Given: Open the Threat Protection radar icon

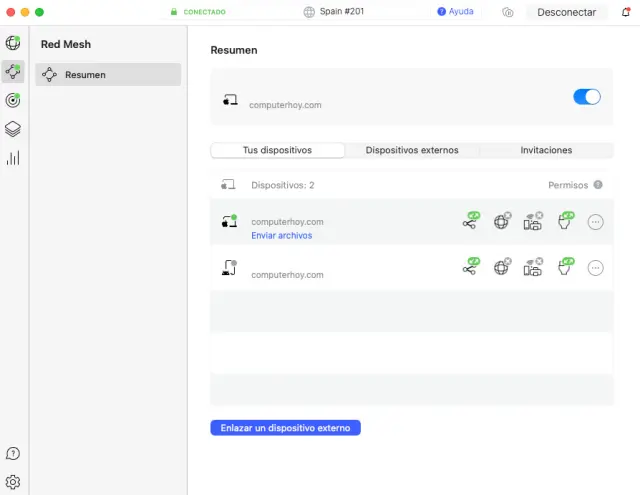Looking at the screenshot, I should pos(13,100).
